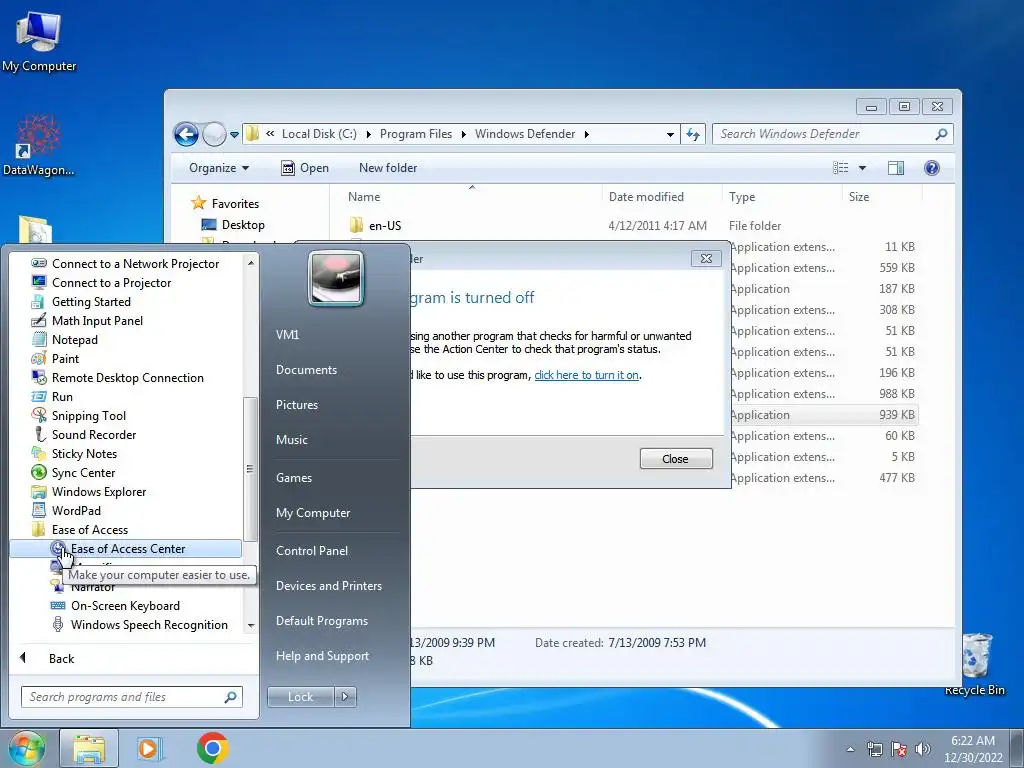This screenshot has width=1024, height=768.
Task: Expand the Windows Defender breadcrumb arrow
Action: (586, 134)
